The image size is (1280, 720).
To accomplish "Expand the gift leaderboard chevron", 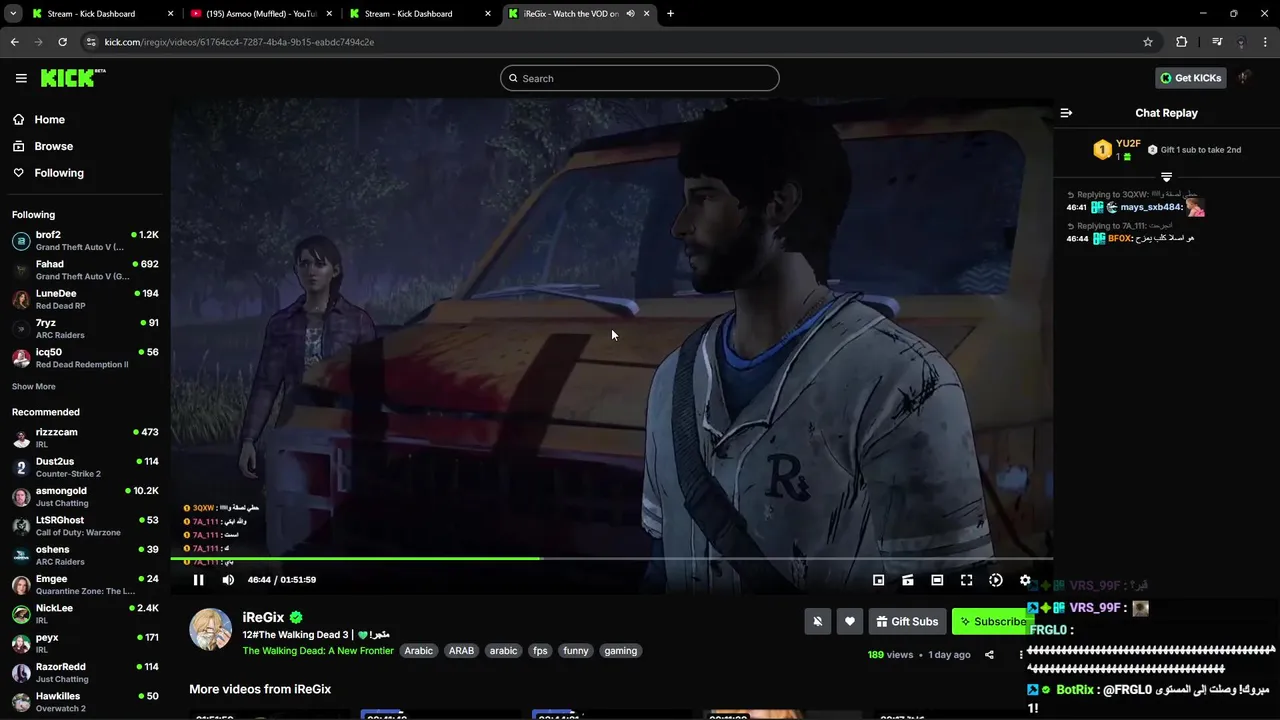I will point(1166,177).
